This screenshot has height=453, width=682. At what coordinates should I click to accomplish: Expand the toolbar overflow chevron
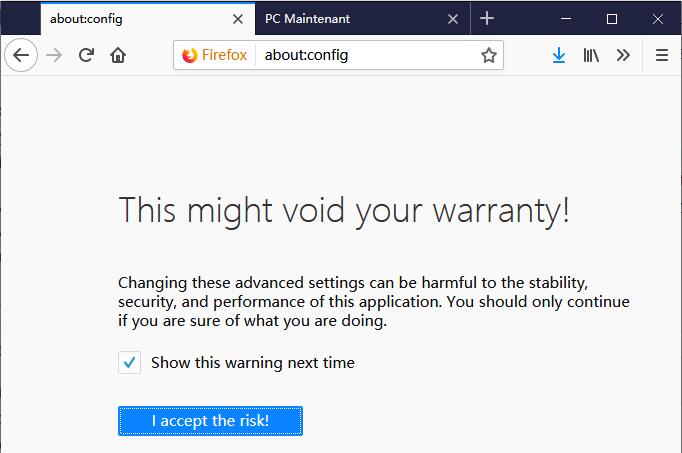coord(623,55)
